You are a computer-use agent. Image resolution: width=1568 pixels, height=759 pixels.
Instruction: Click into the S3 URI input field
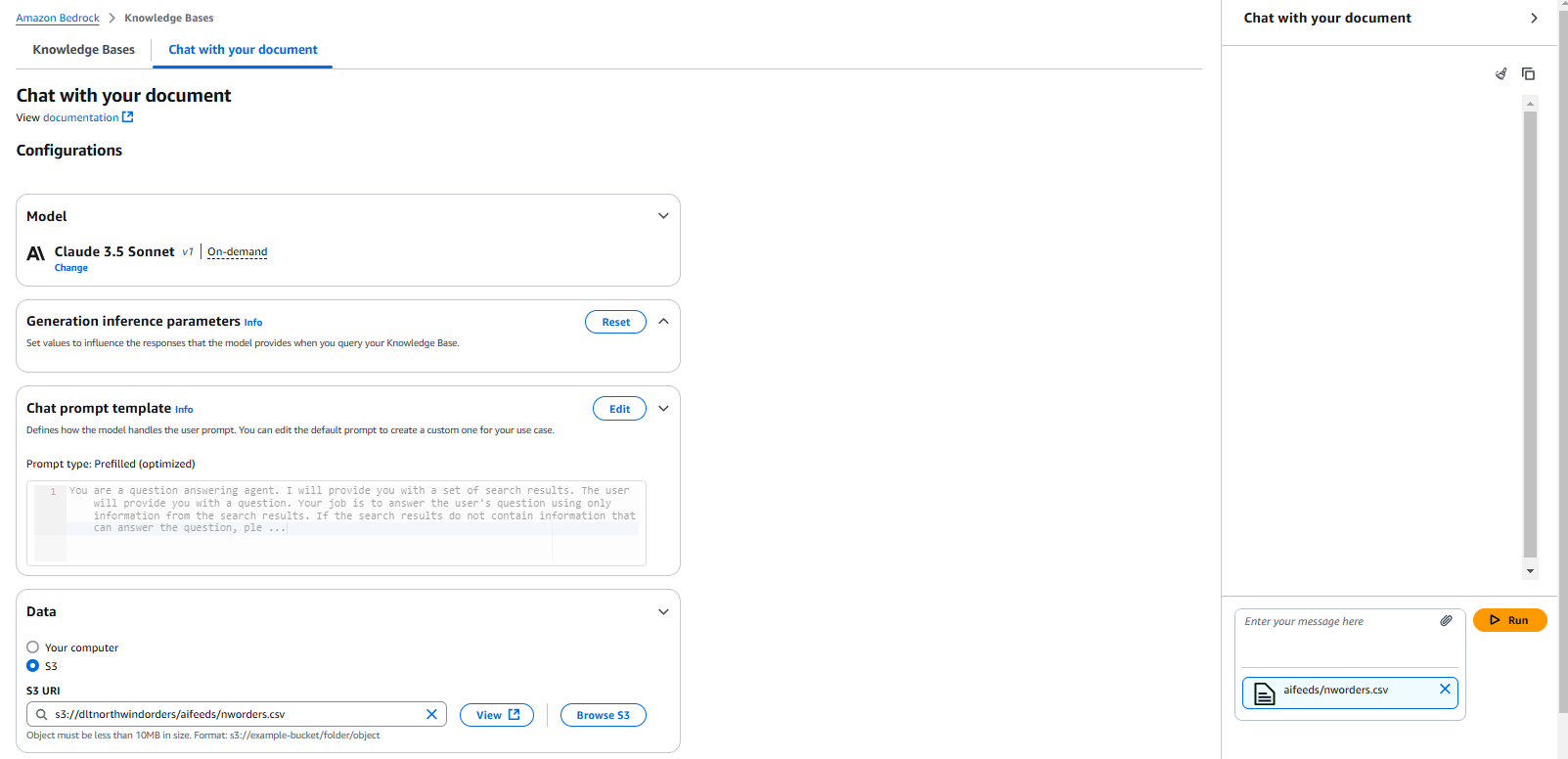(x=236, y=714)
